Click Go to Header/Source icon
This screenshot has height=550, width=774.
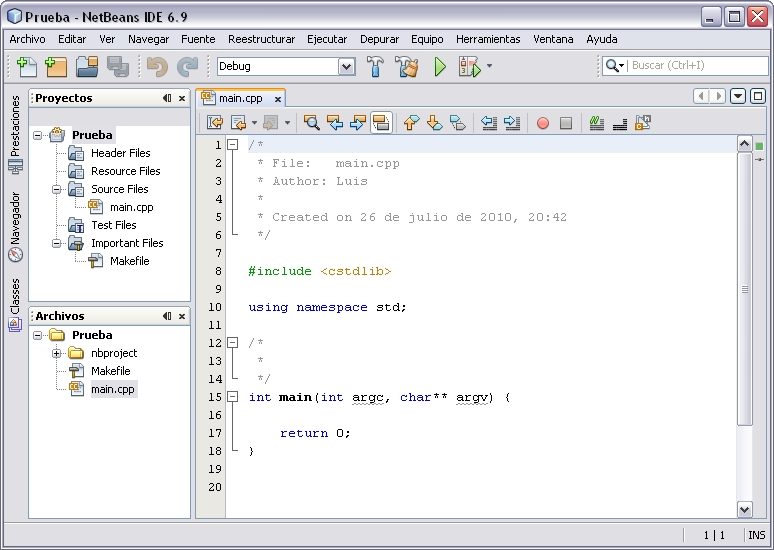click(x=643, y=122)
